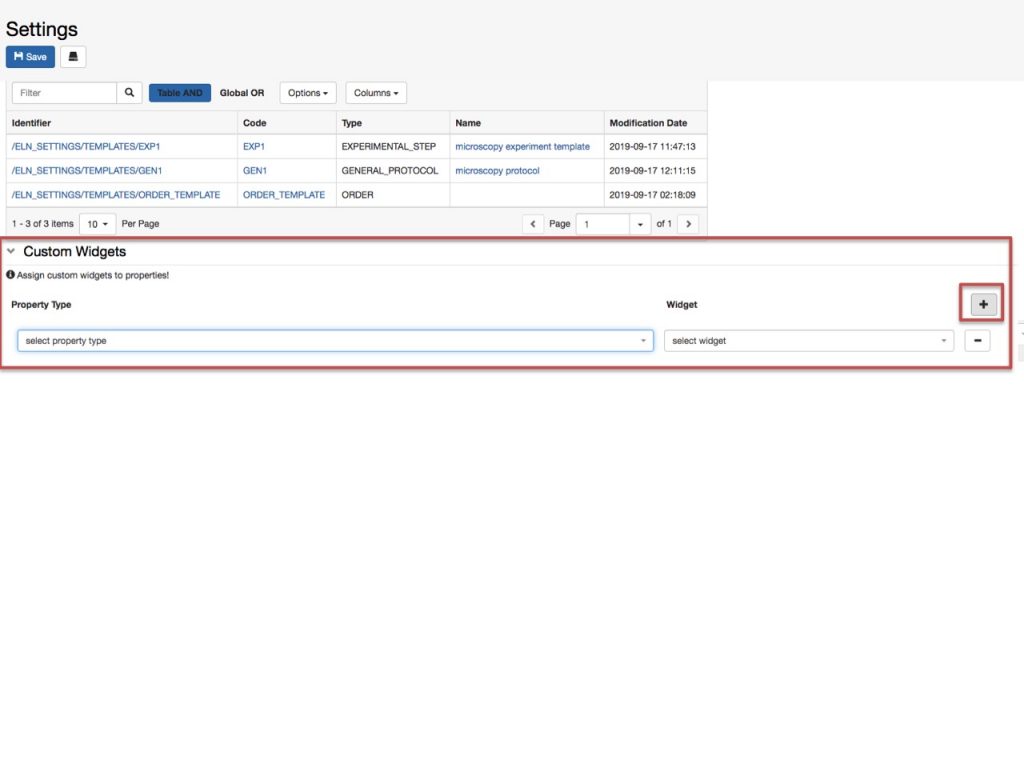Viewport: 1024px width, 768px height.
Task: Open the Columns dropdown
Action: 376,93
